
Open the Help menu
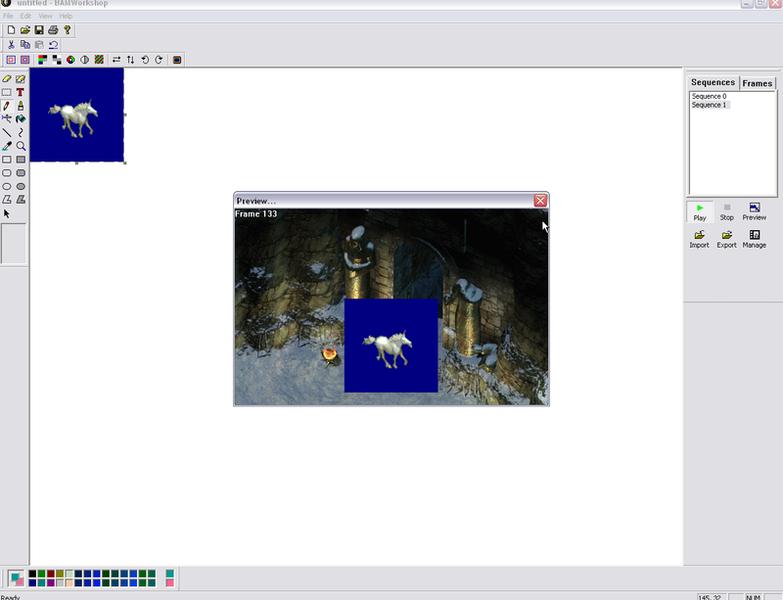(65, 16)
